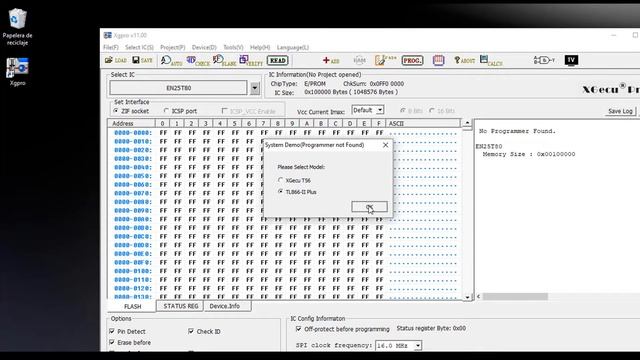The image size is (640, 360).
Task: Open the Select IC(S) menu
Action: pyautogui.click(x=139, y=47)
